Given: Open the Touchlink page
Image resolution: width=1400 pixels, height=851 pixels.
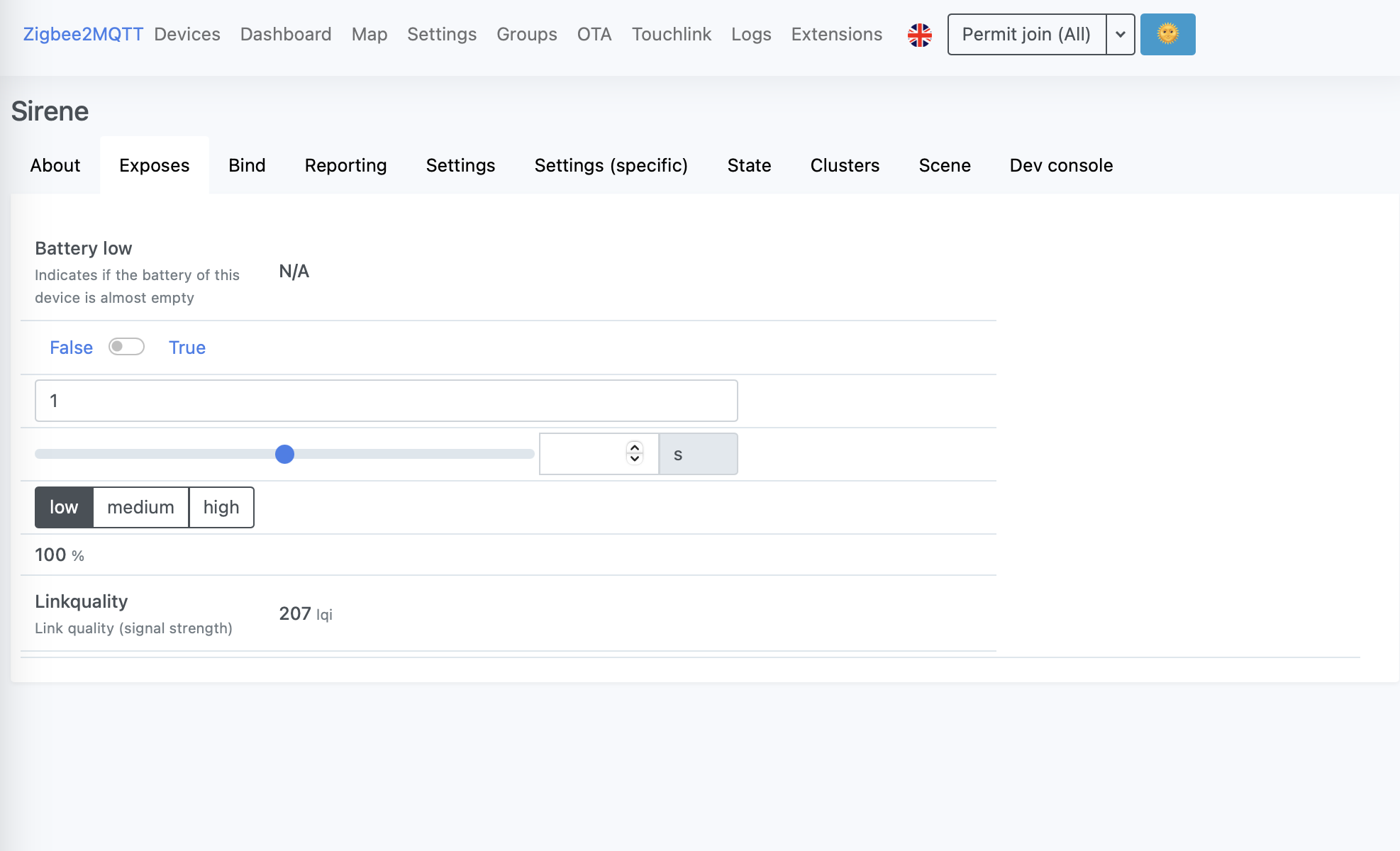Looking at the screenshot, I should tap(671, 34).
